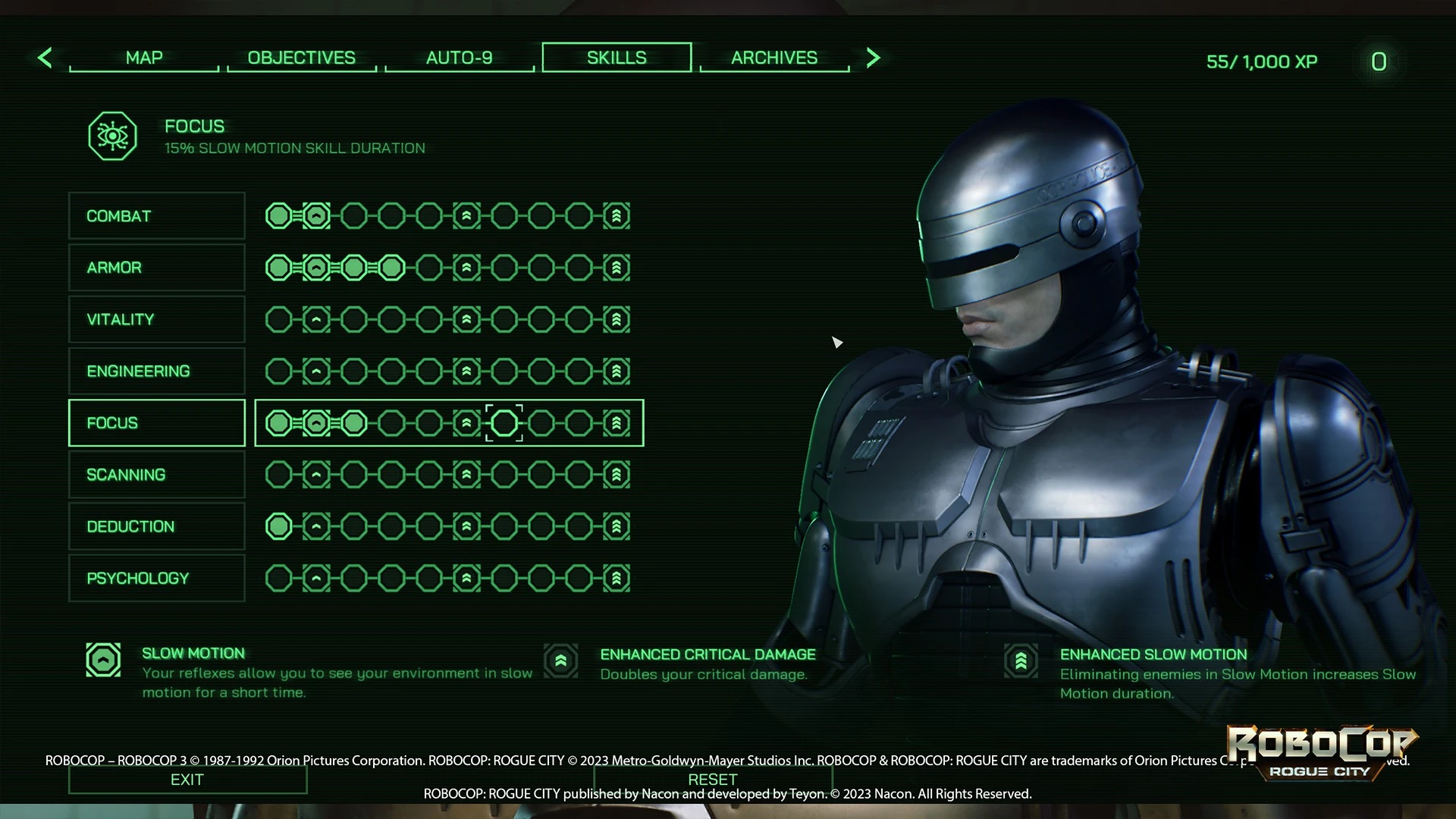Select the Psychology row's last node

617,579
